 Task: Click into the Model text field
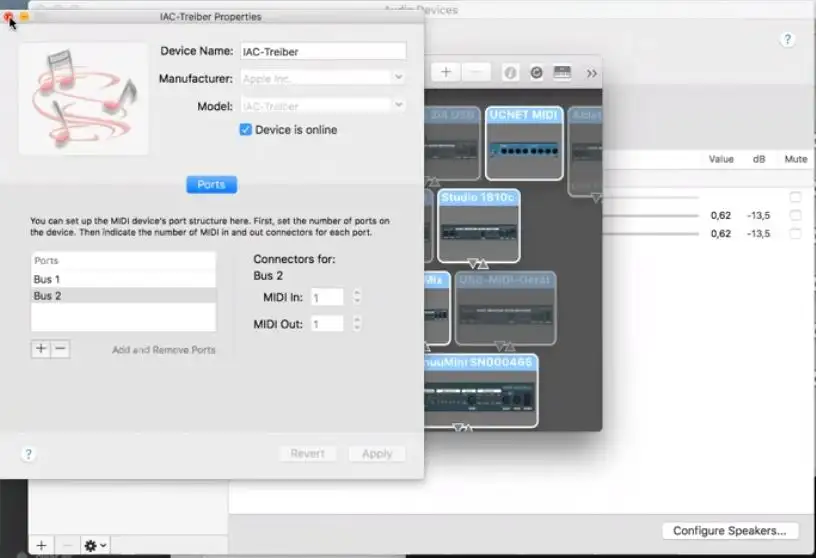pyautogui.click(x=315, y=106)
